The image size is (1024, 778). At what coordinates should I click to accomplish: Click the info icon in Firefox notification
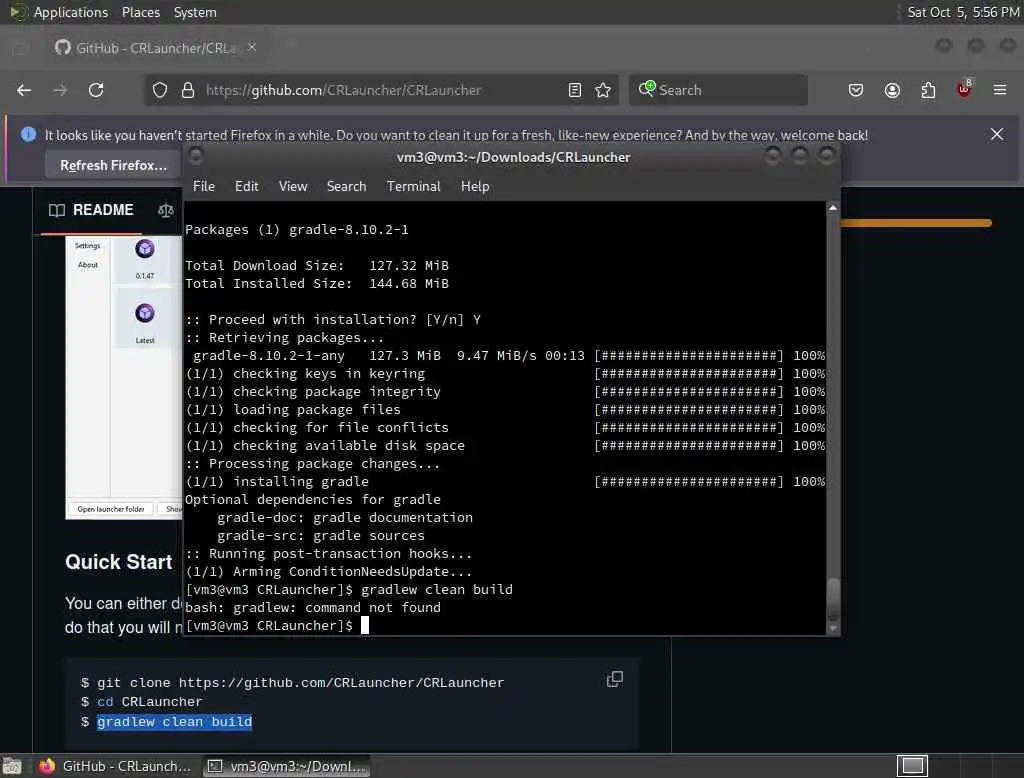click(28, 135)
